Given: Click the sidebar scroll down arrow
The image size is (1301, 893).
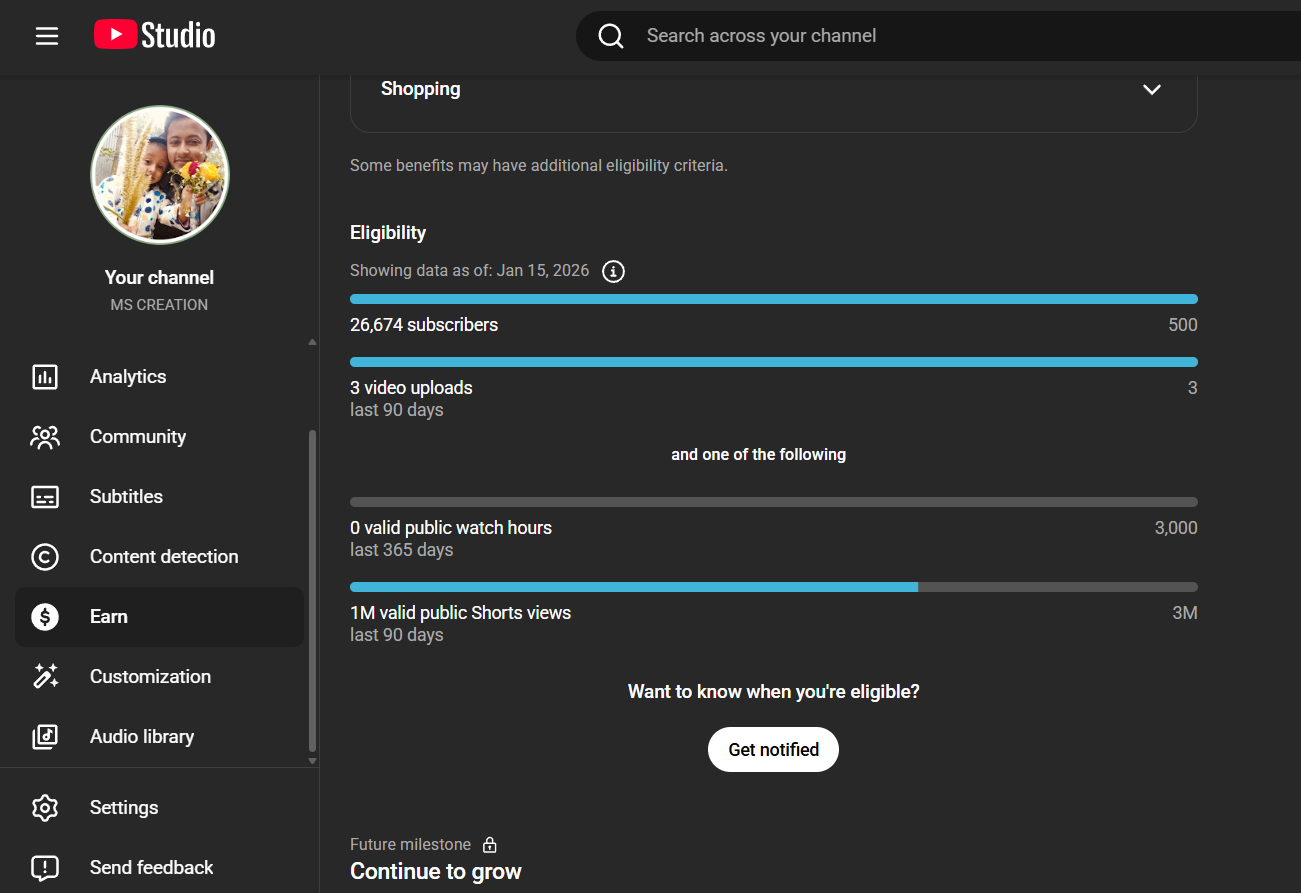Looking at the screenshot, I should pyautogui.click(x=312, y=761).
